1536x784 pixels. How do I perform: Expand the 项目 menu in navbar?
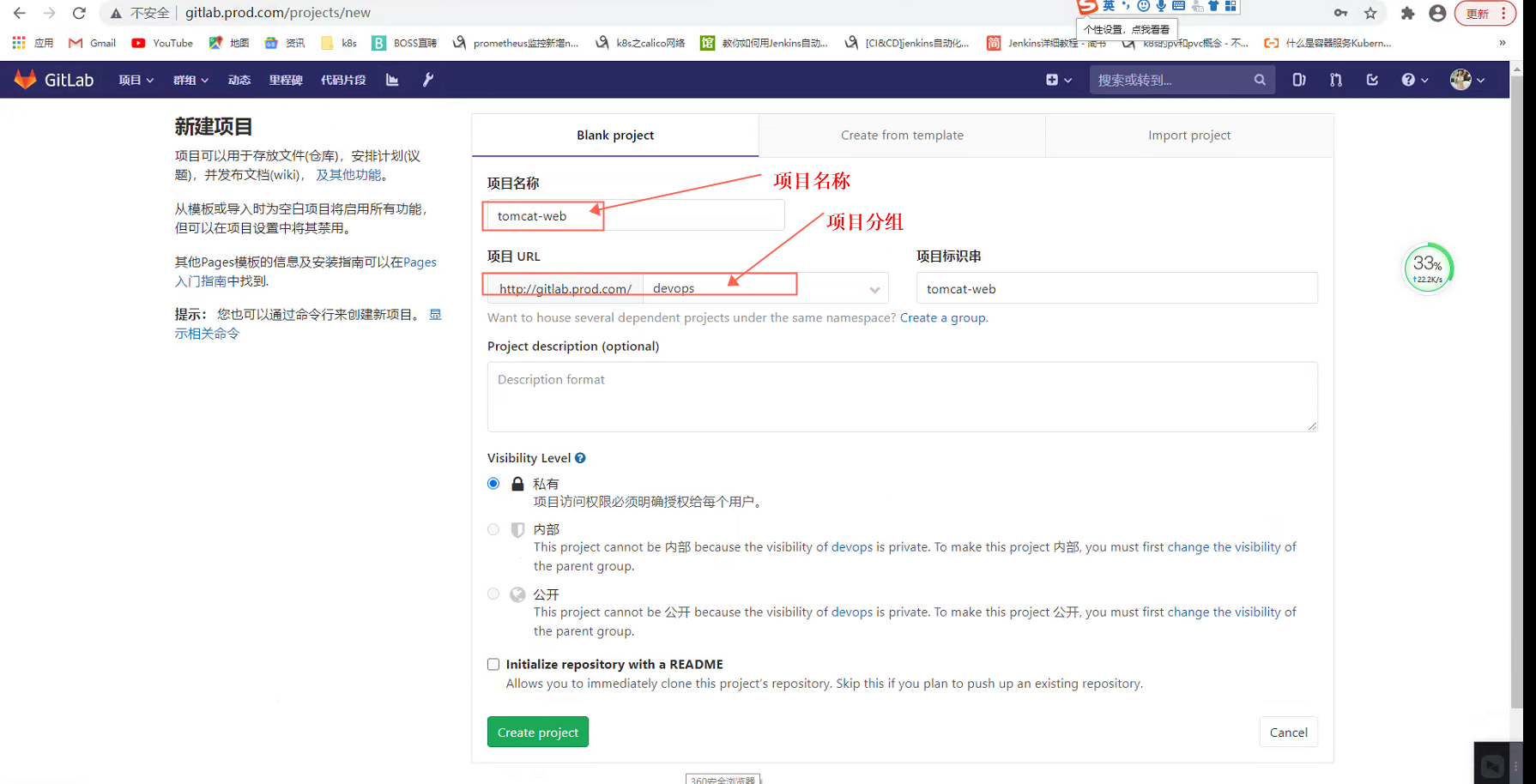tap(136, 80)
